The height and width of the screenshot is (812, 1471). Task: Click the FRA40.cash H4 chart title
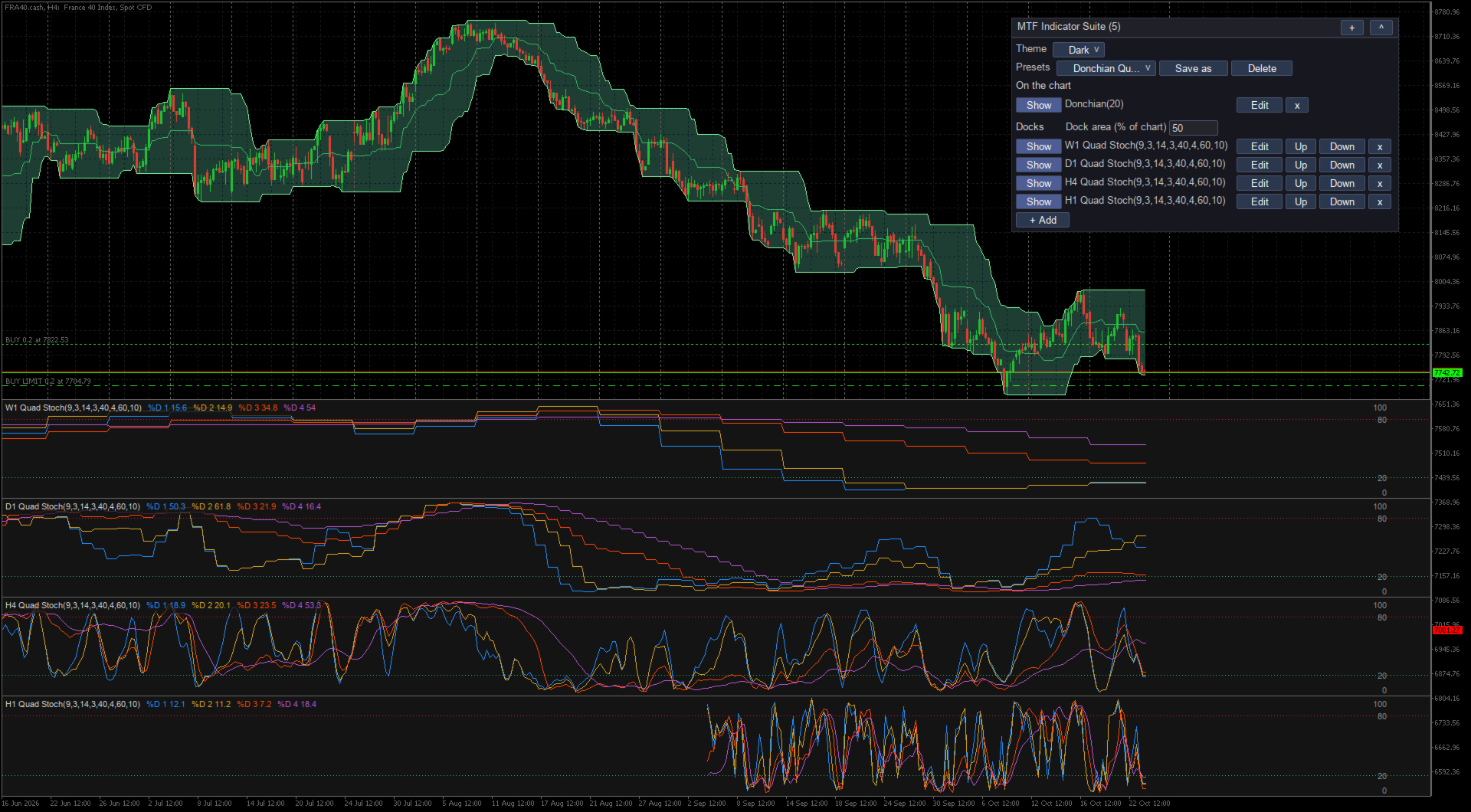(78, 8)
